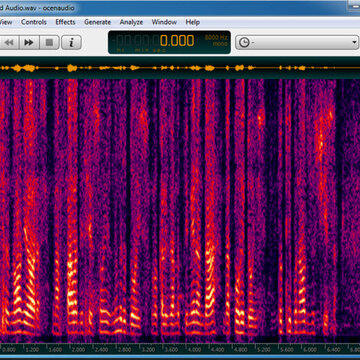Click the 6.000 mark on timeline ruler
Screen dimensions: 360x360
click(x=310, y=350)
